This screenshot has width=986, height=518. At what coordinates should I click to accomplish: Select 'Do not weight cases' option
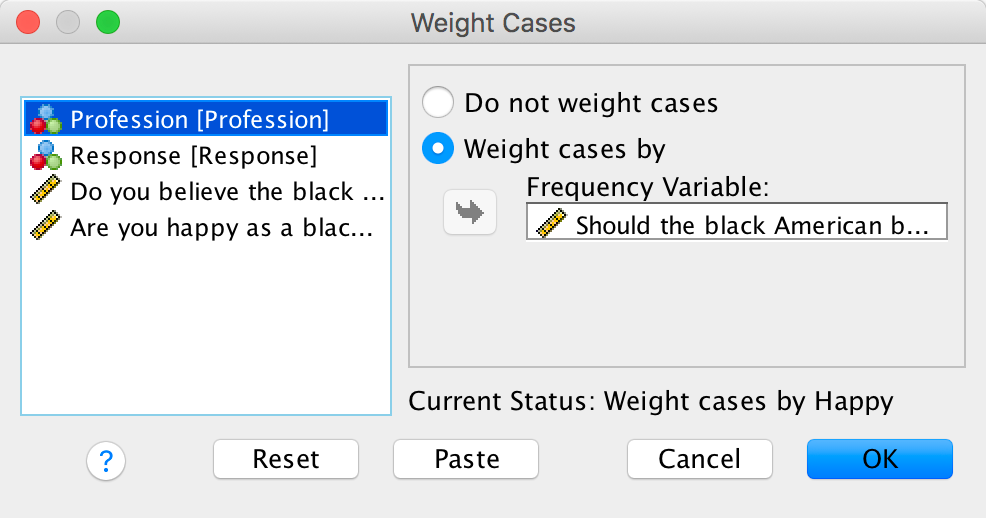439,102
